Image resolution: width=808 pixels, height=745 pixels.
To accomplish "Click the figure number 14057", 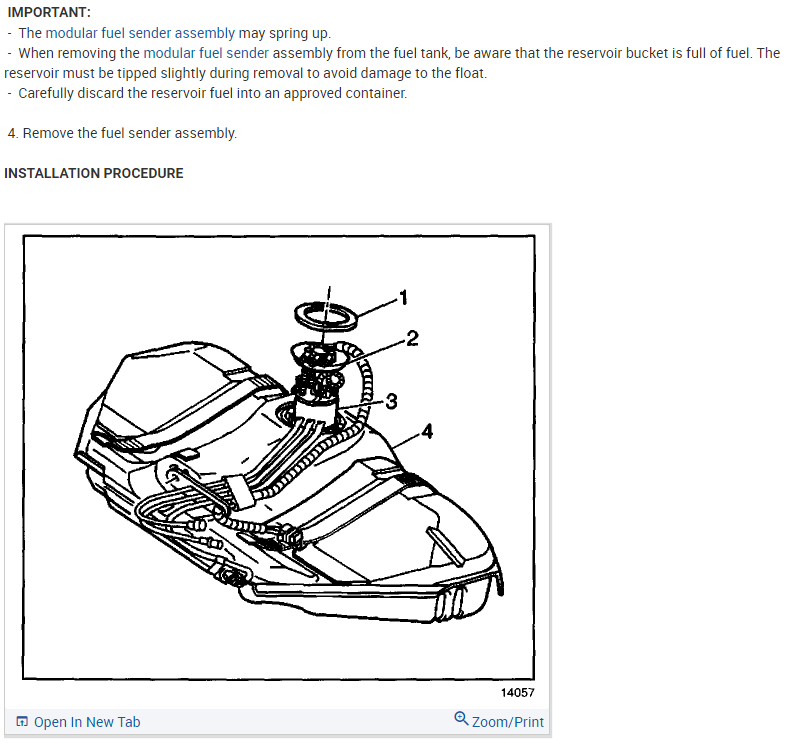I will click(517, 692).
